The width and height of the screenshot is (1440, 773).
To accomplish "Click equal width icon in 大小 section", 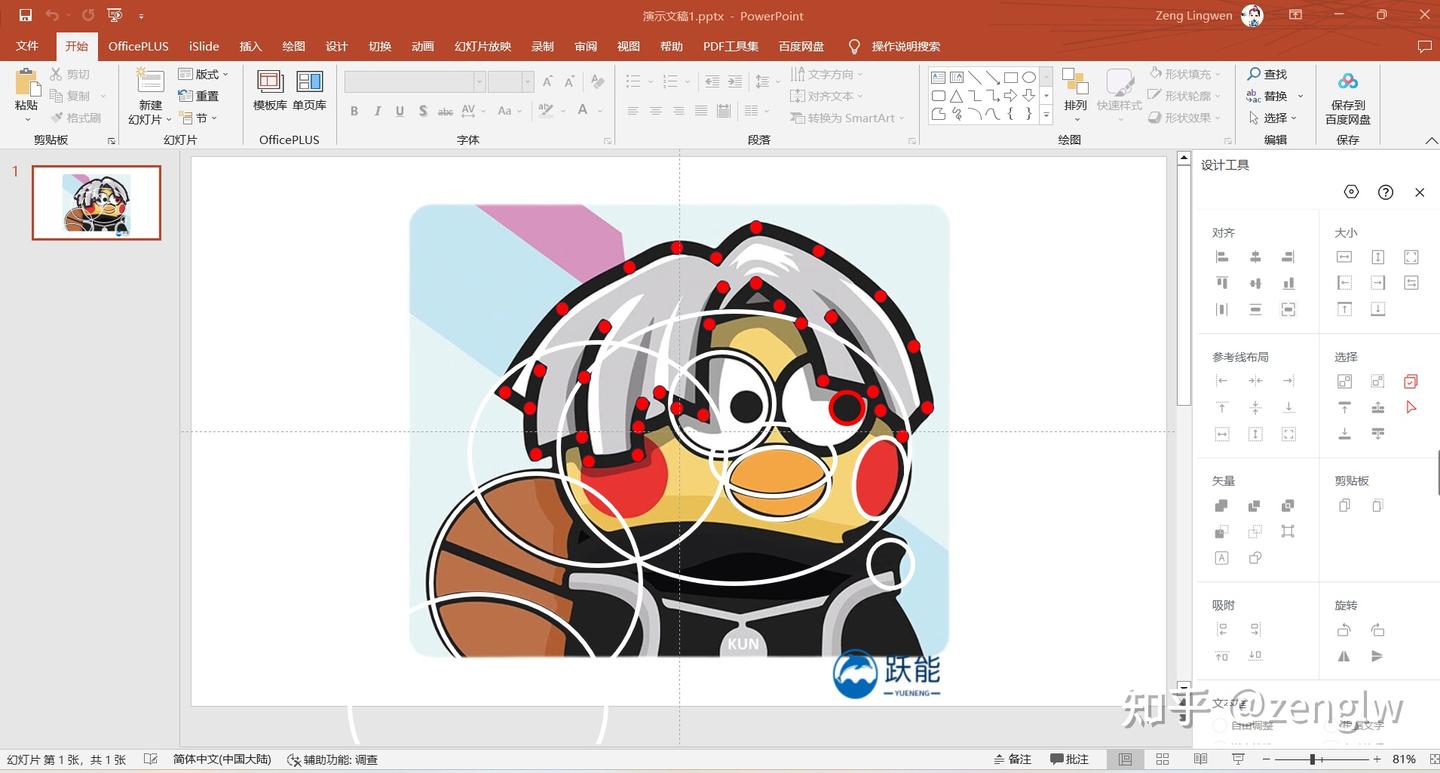I will pos(1345,258).
